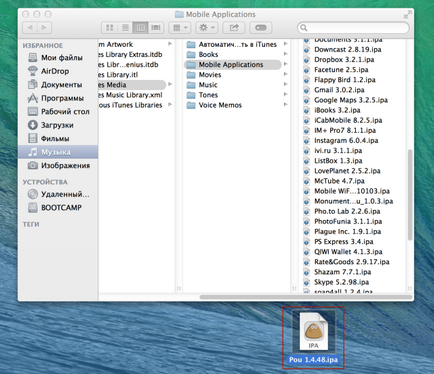Expand the Books folder arrow
This screenshot has width=434, height=374.
tap(285, 54)
